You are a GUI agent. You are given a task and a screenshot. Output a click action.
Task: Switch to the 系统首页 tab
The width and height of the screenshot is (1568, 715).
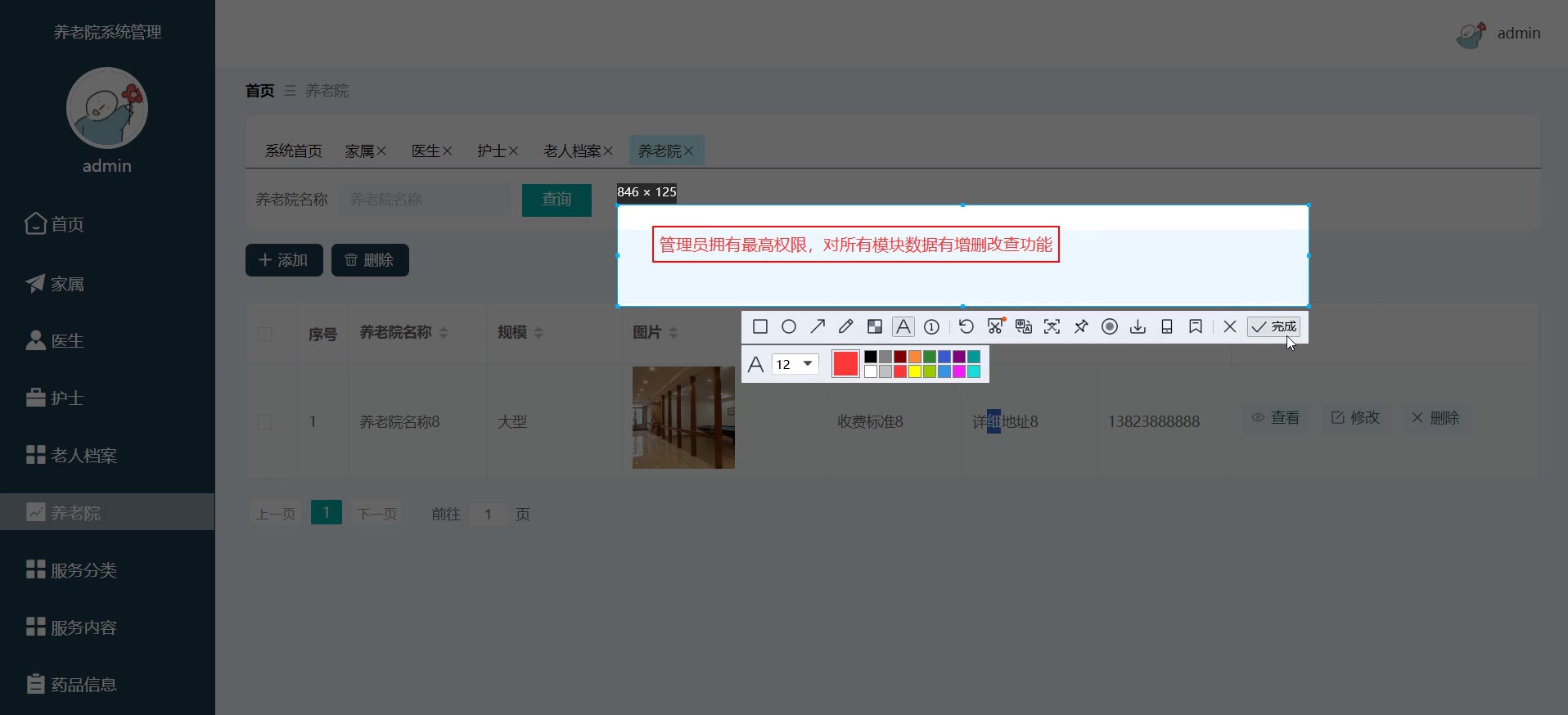click(x=293, y=151)
